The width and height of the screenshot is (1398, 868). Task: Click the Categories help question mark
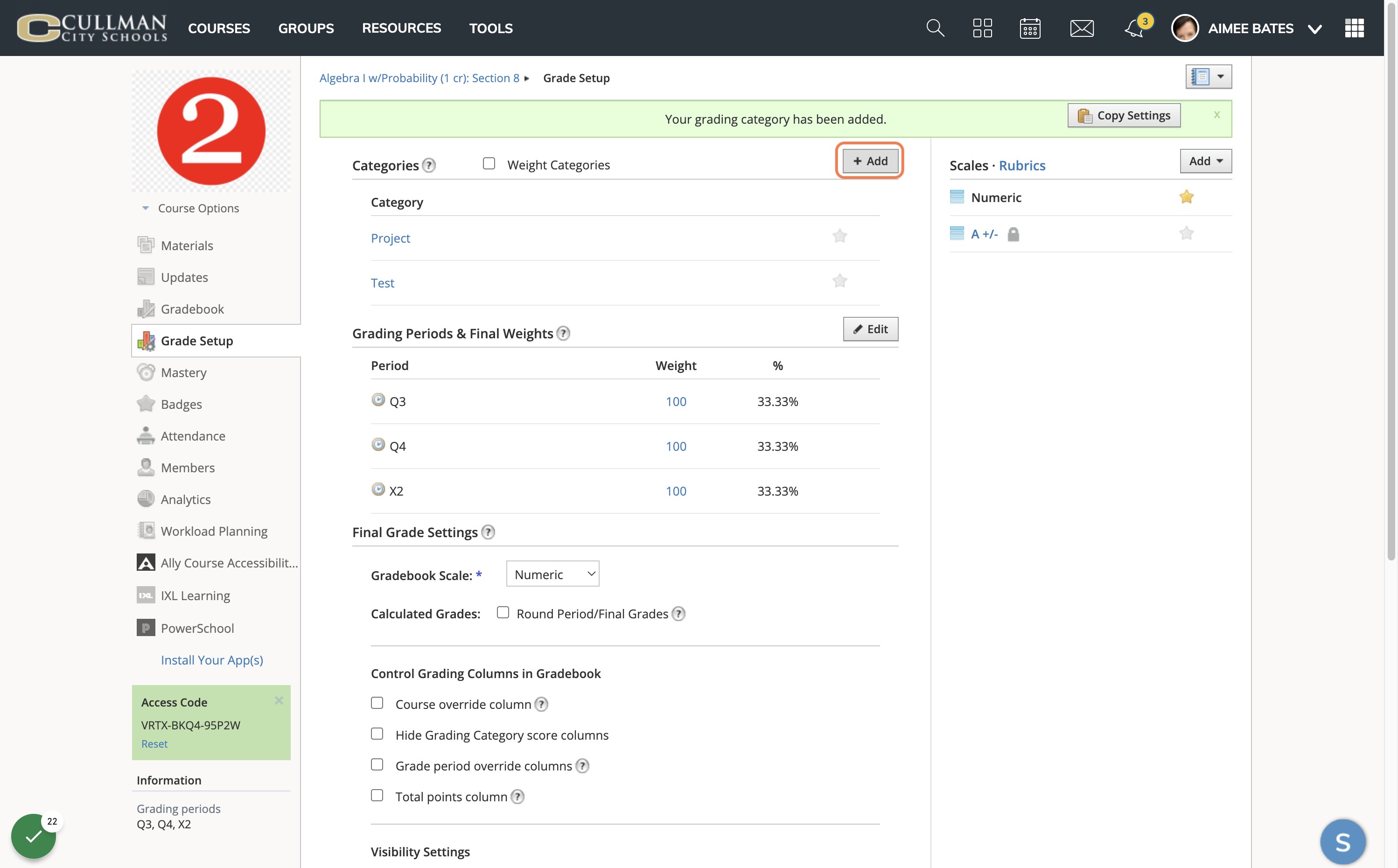click(x=429, y=165)
